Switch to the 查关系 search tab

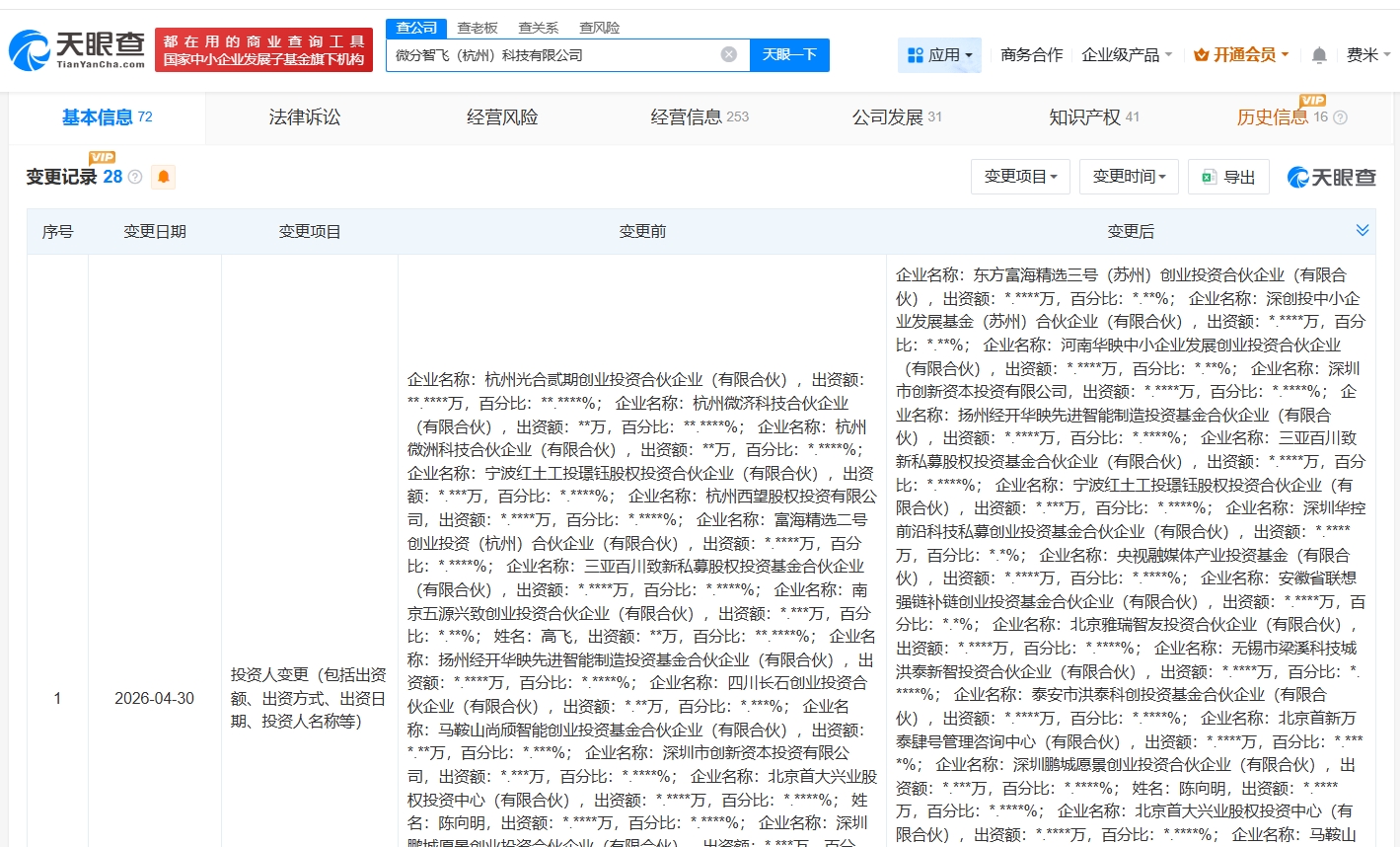[539, 28]
